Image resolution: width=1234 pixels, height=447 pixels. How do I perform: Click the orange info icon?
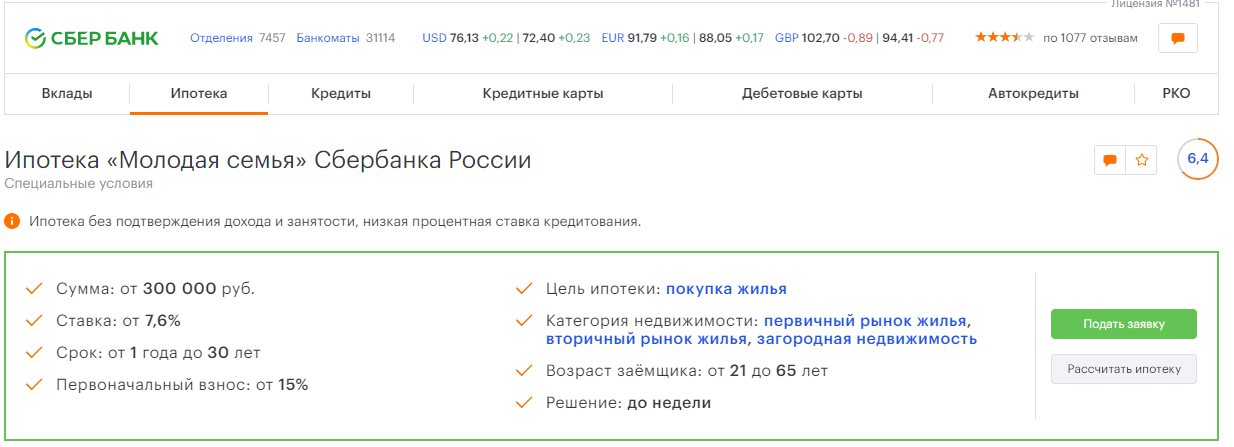[12, 220]
